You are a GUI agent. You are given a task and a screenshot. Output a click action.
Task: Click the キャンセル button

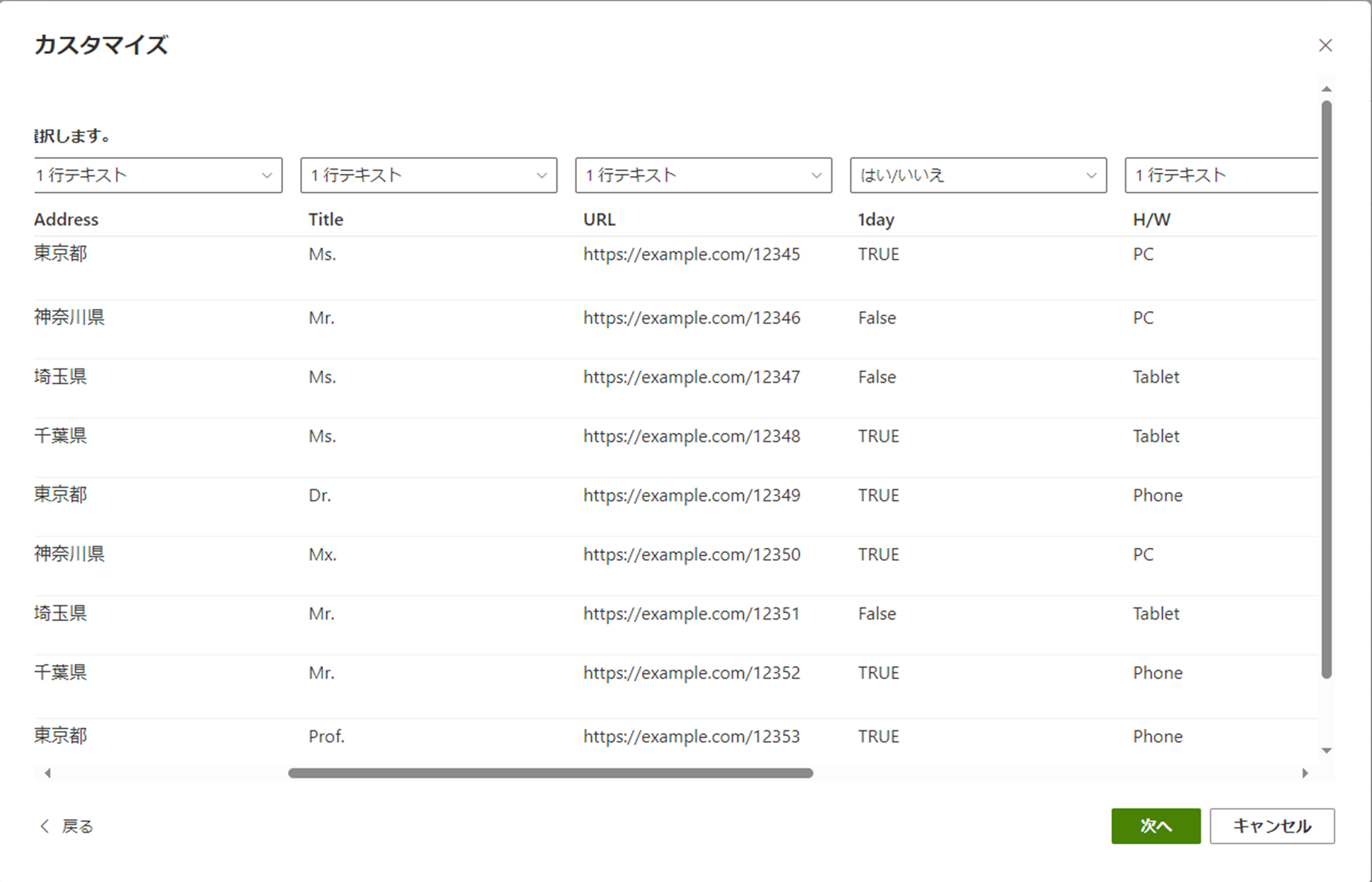(1272, 826)
